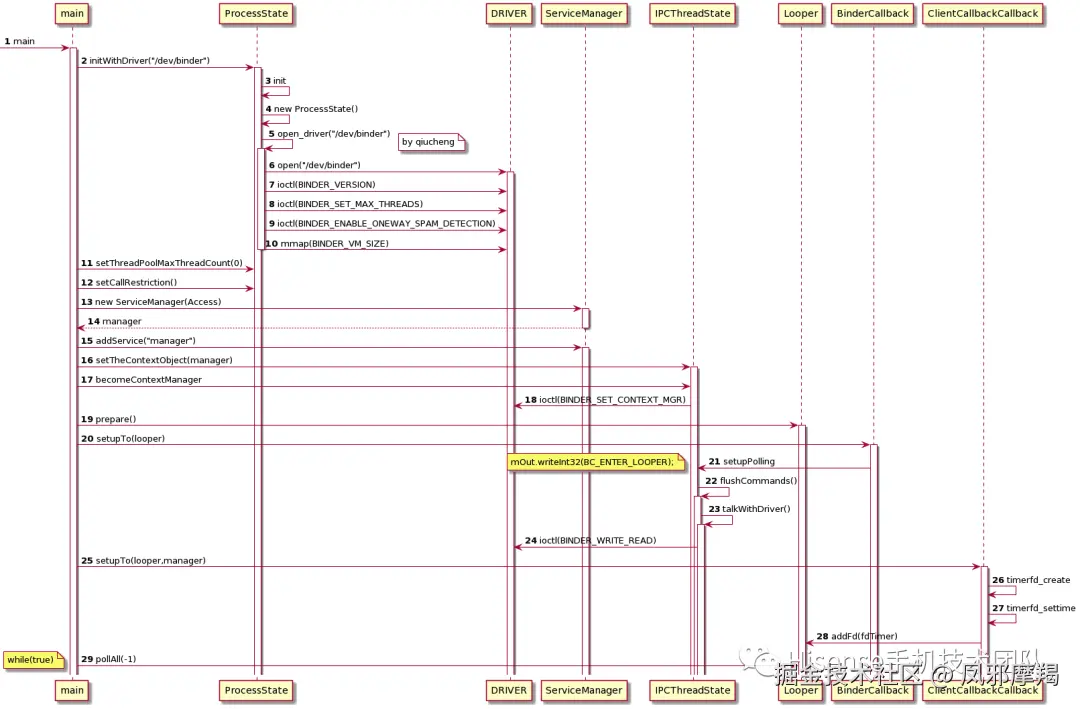
Task: Select the top 'IPCThreadState' participant box
Action: [x=692, y=14]
